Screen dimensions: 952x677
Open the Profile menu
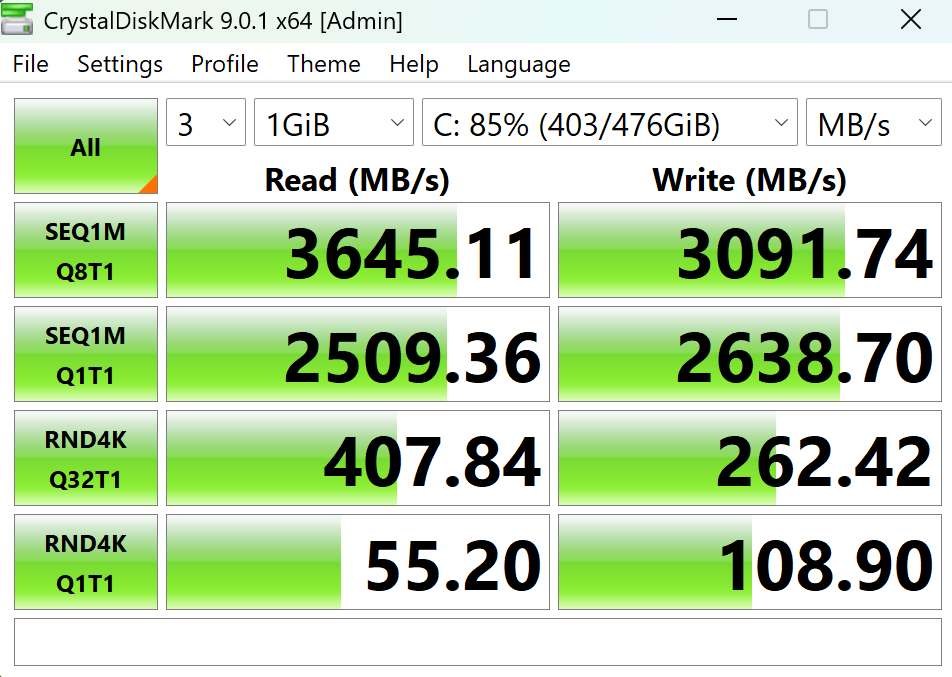[225, 64]
